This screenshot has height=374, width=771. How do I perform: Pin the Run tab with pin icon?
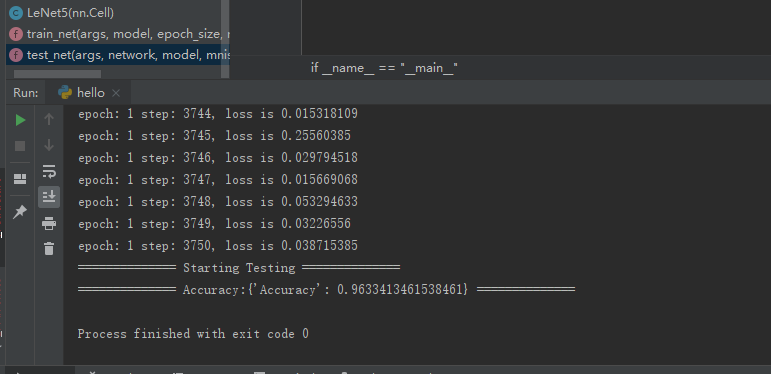20,212
